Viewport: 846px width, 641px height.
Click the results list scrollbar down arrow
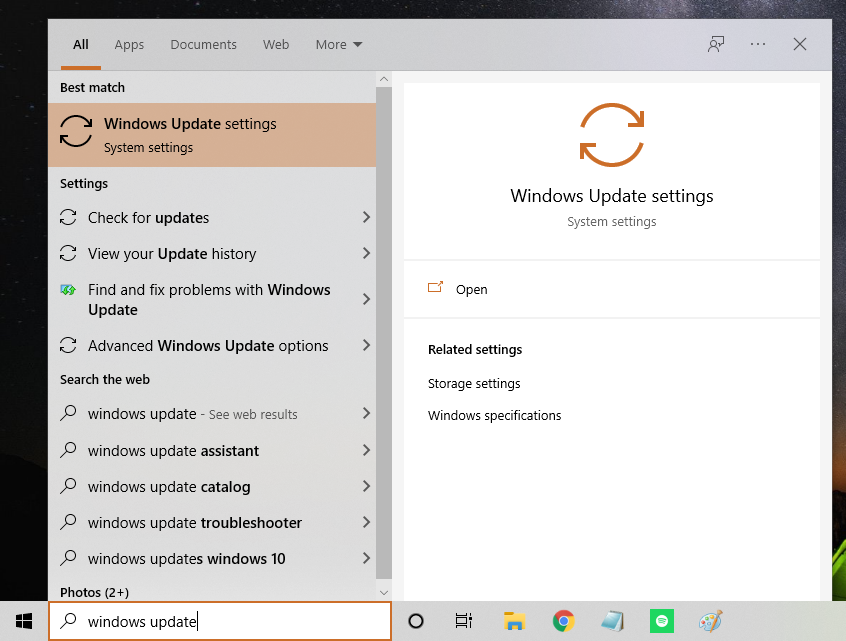coord(384,592)
